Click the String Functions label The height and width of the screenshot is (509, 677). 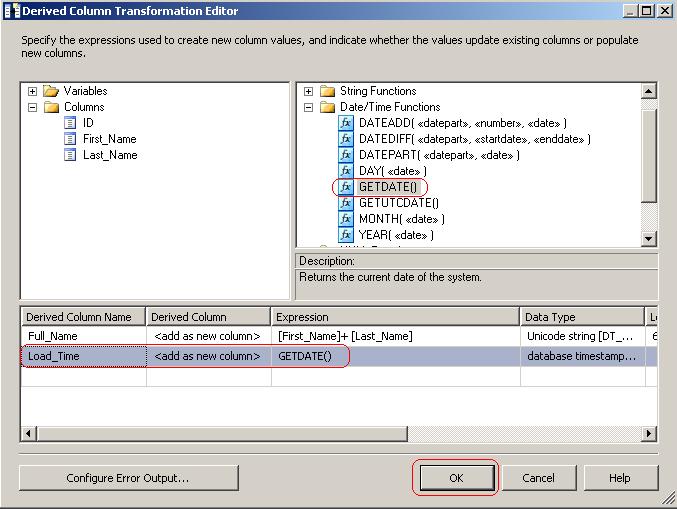click(378, 91)
